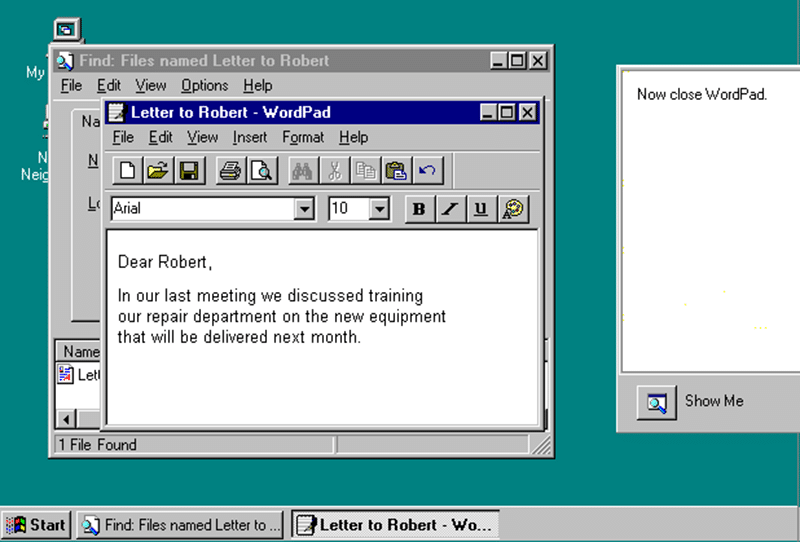Open Print Preview from the toolbar
This screenshot has height=542, width=800.
coord(262,170)
